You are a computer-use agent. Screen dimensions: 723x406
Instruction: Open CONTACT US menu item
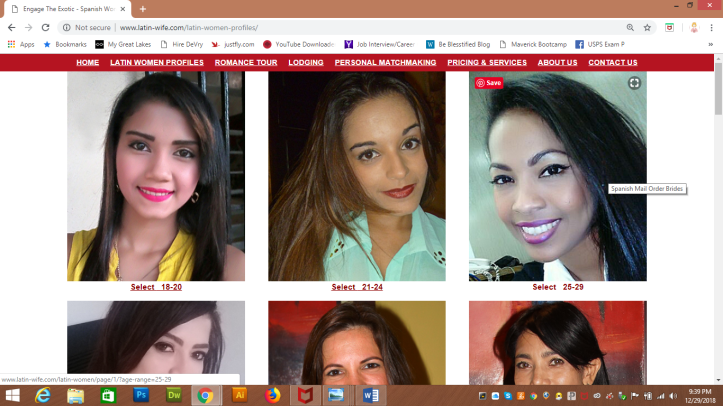[x=613, y=63]
